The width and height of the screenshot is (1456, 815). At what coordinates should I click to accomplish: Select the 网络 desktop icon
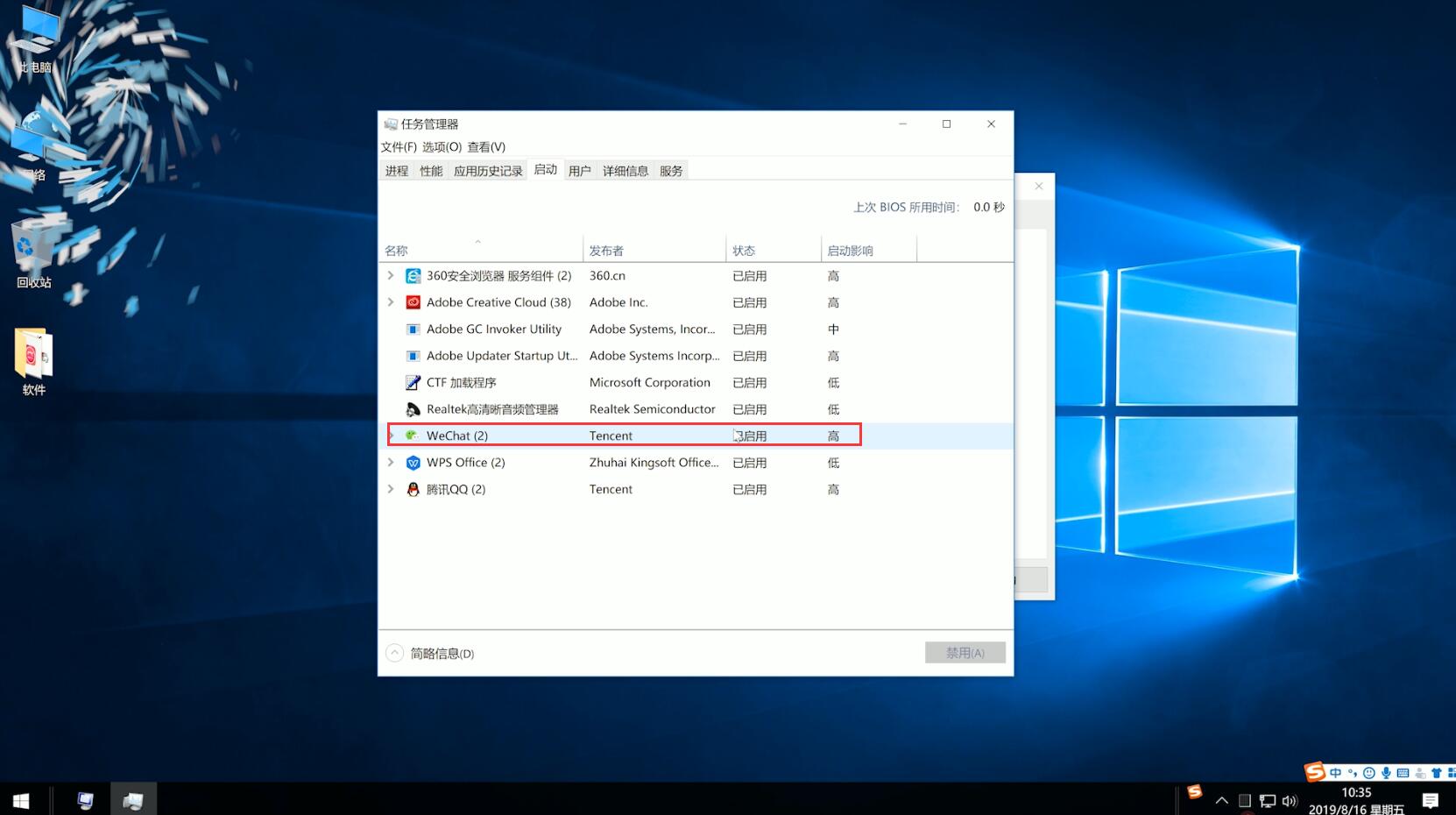click(x=36, y=145)
